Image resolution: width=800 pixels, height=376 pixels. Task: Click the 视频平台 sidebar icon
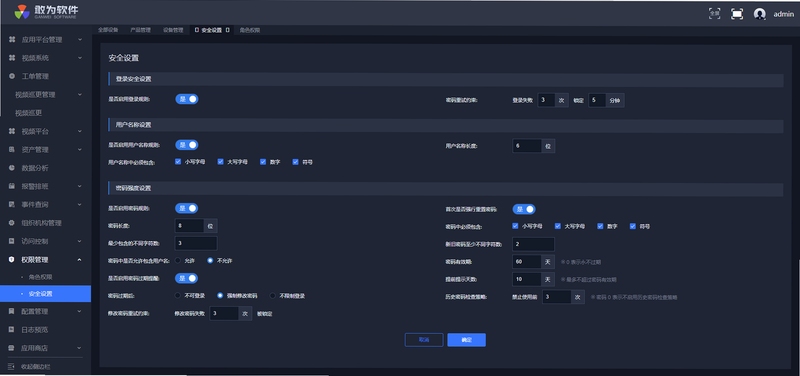coord(12,131)
